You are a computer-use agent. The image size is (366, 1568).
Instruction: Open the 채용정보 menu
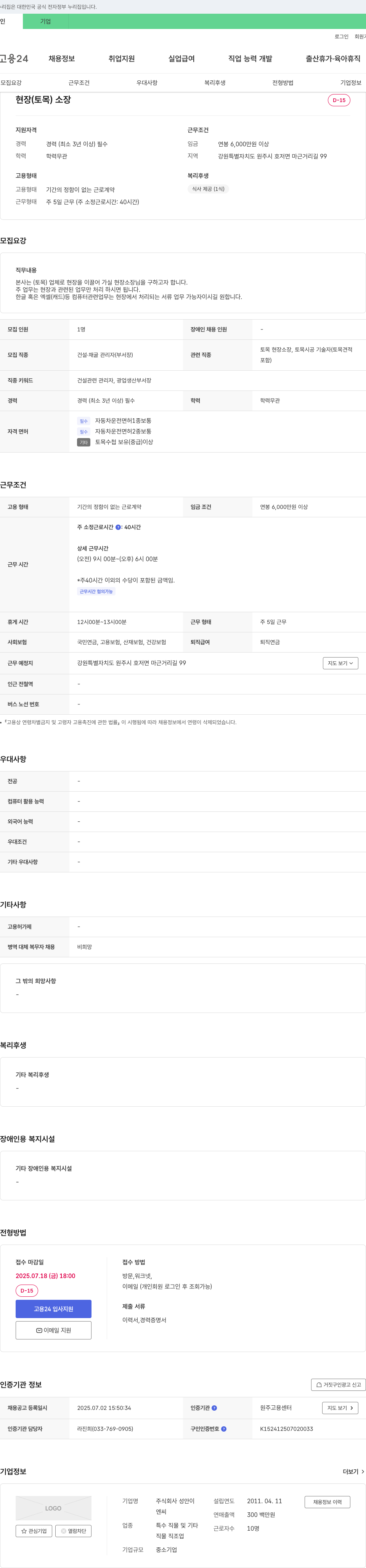61,59
